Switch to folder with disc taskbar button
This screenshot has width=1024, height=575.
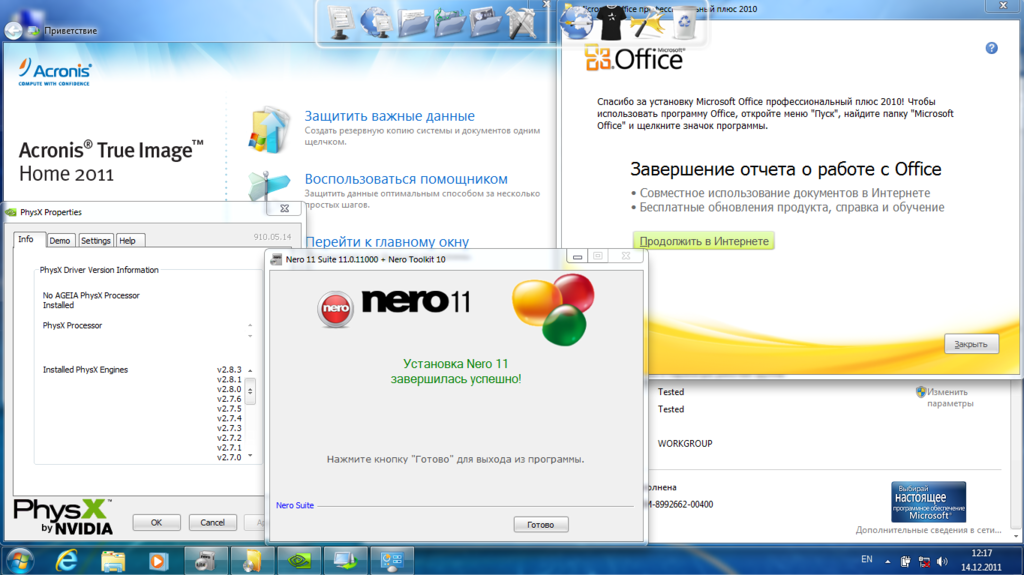tap(253, 561)
